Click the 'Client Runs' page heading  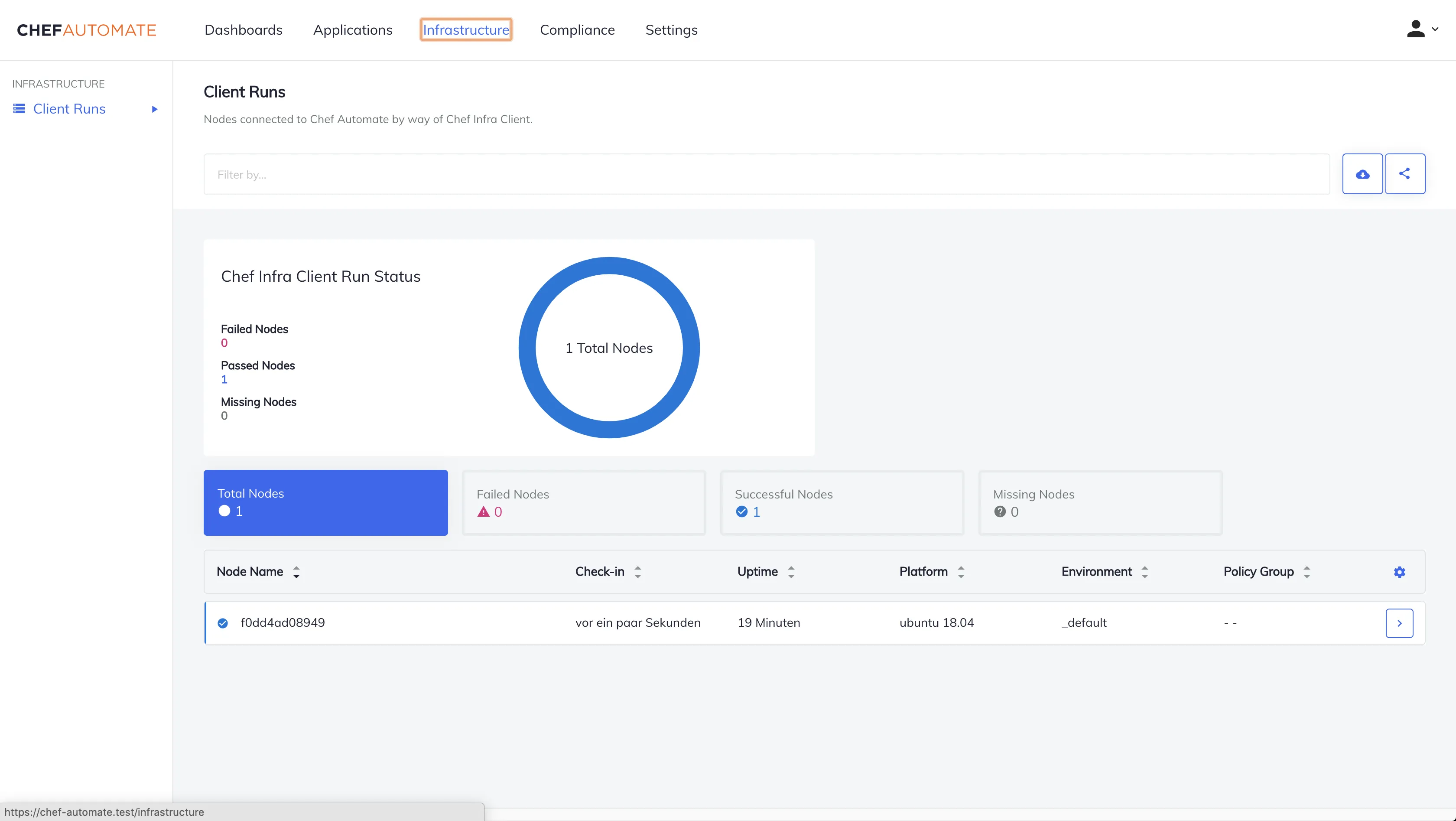click(244, 92)
